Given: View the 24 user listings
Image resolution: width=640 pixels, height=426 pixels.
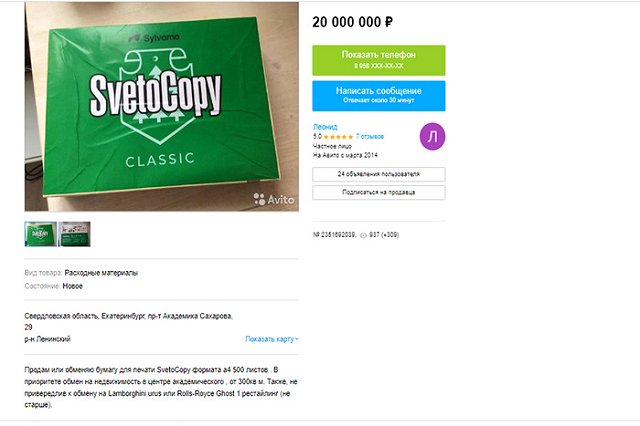Looking at the screenshot, I should coord(379,174).
